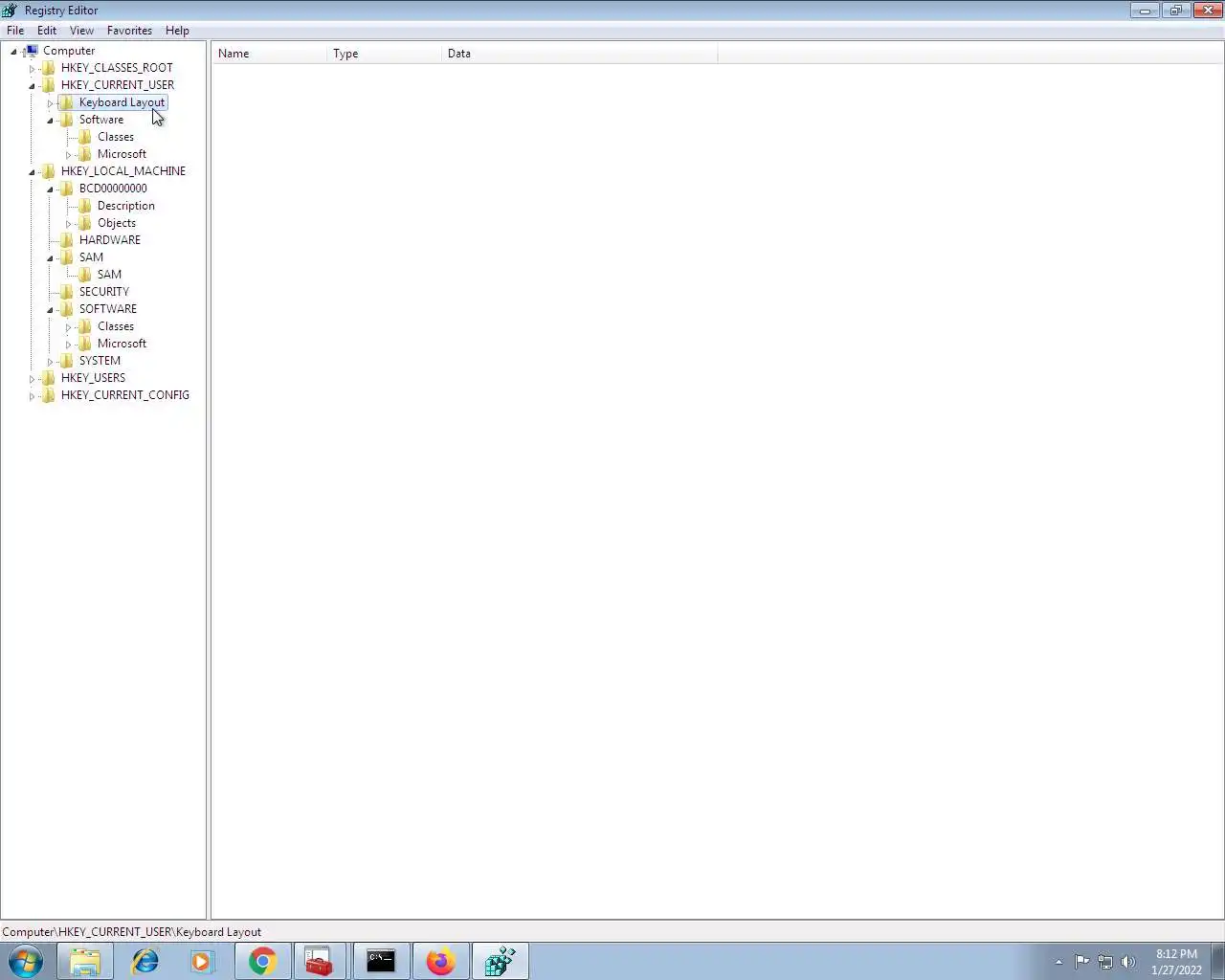Expand HKEY_CLASSES_ROOT tree arrow
Viewport: 1225px width, 980px height.
point(32,69)
